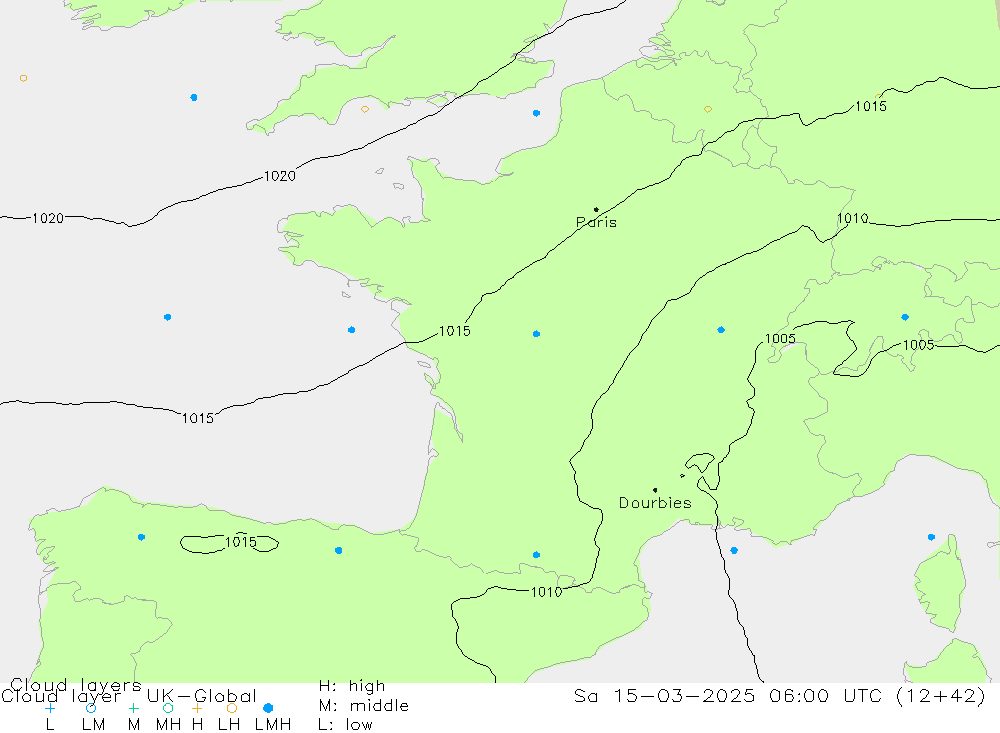Click the 'M: middle' legend text
Screen dimensions: 1000x733
point(364,706)
